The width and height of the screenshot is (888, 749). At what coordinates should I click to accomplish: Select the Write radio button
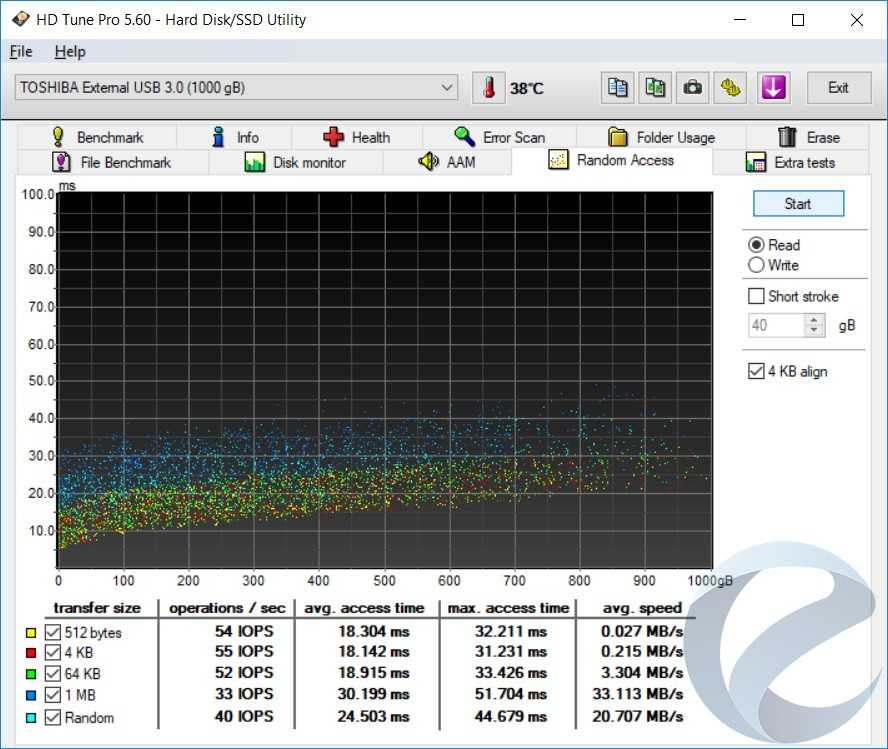pos(757,265)
